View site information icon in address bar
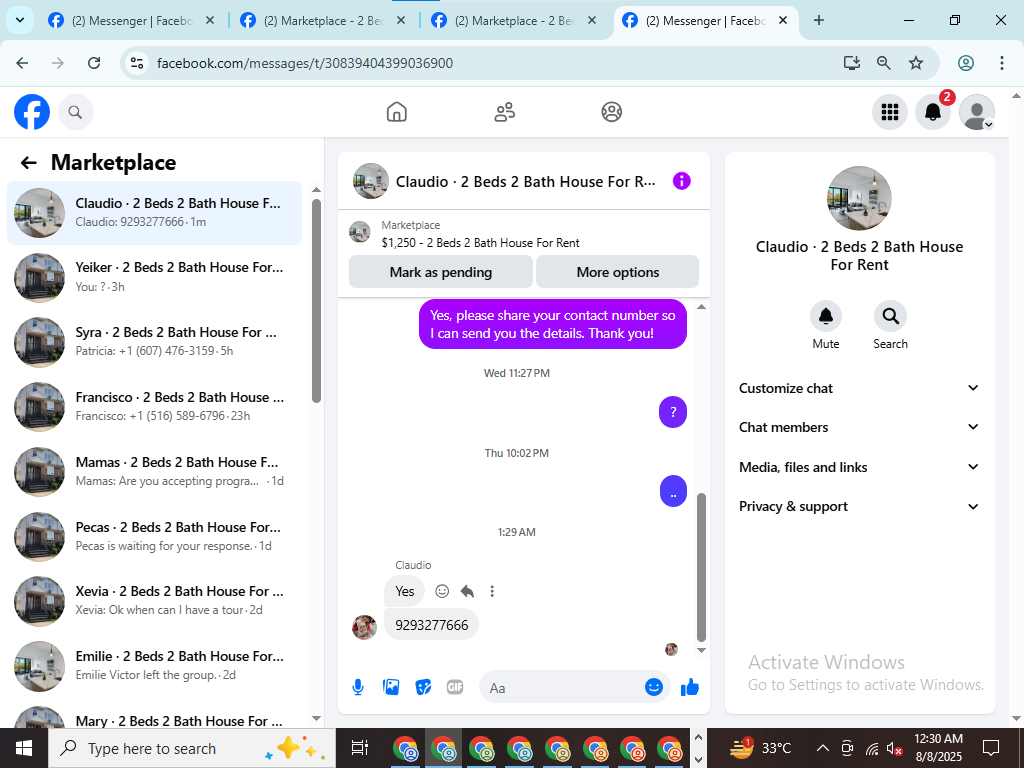The height and width of the screenshot is (768, 1024). click(x=136, y=63)
